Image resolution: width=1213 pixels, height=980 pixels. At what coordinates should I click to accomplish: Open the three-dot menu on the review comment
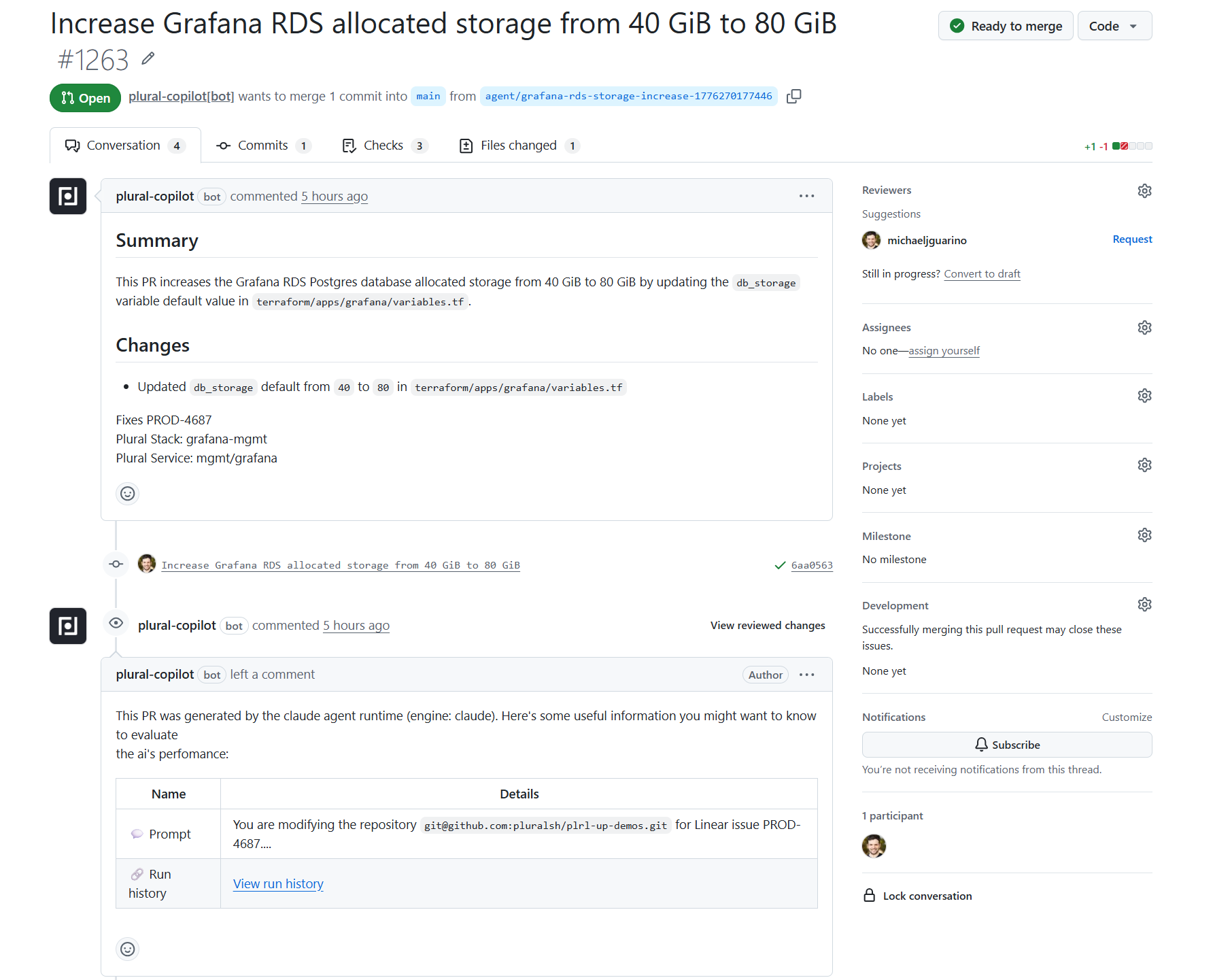[806, 675]
